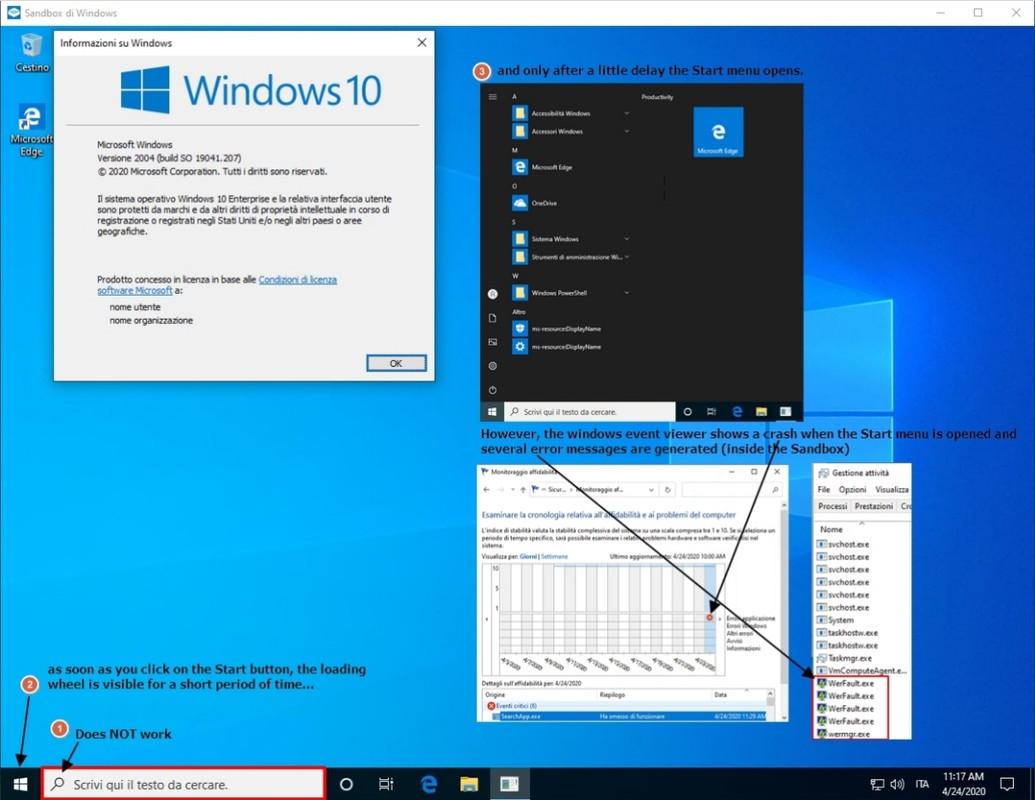Screen dimensions: 1035x800
Task: Click the Up arrow in Monitoraggio affidabilità
Action: [523, 490]
